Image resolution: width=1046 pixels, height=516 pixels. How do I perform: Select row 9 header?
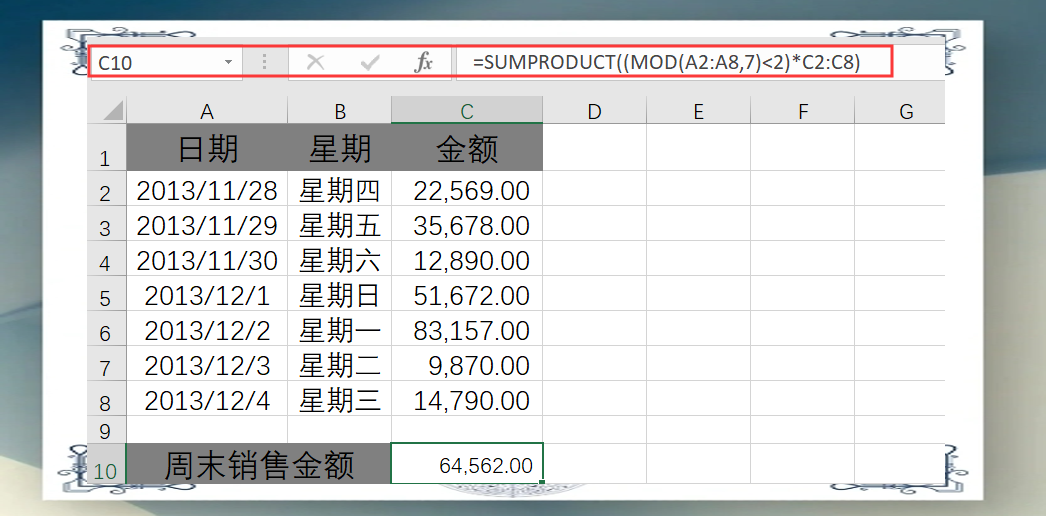[107, 429]
